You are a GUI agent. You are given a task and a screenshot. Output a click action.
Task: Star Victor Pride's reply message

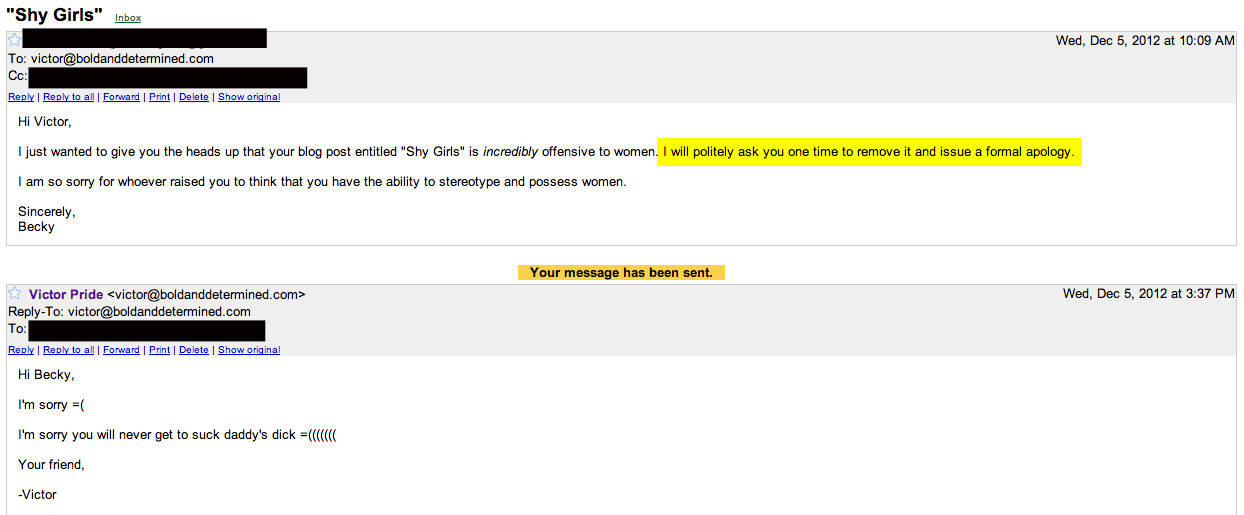[x=15, y=294]
